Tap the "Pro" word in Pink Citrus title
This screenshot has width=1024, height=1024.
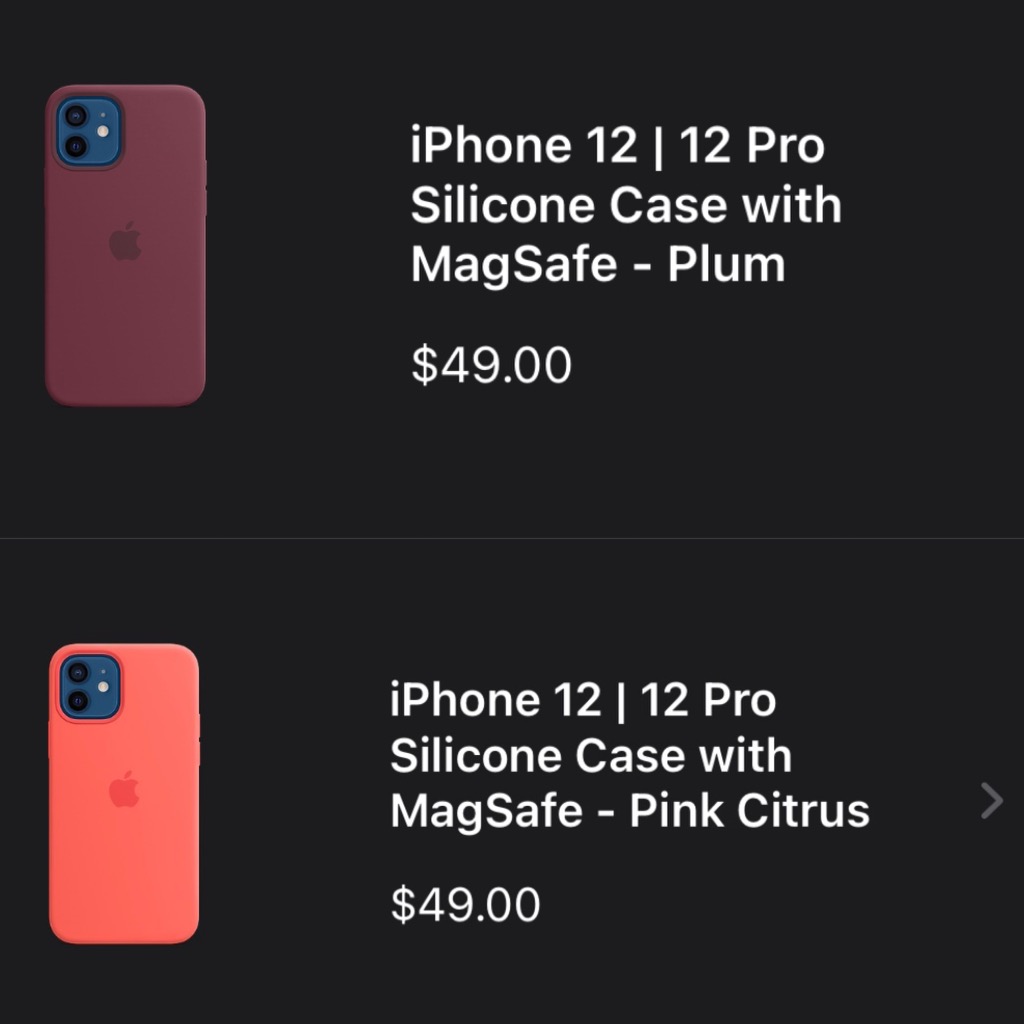(x=738, y=700)
